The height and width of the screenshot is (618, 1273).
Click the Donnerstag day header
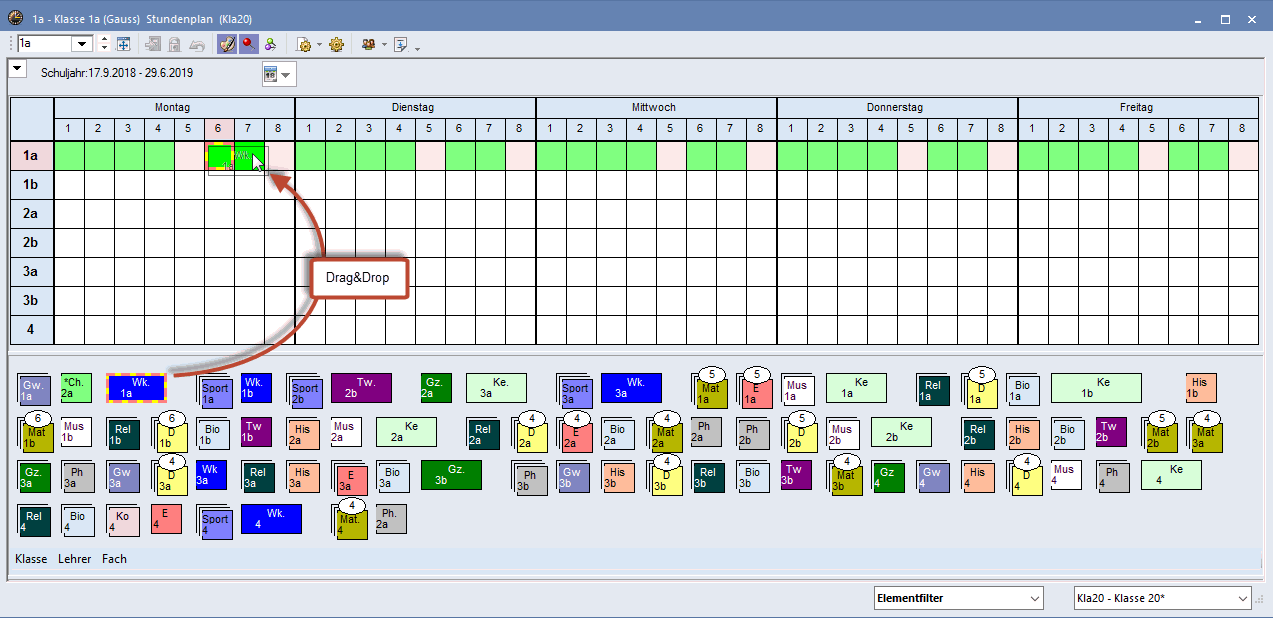coord(896,107)
